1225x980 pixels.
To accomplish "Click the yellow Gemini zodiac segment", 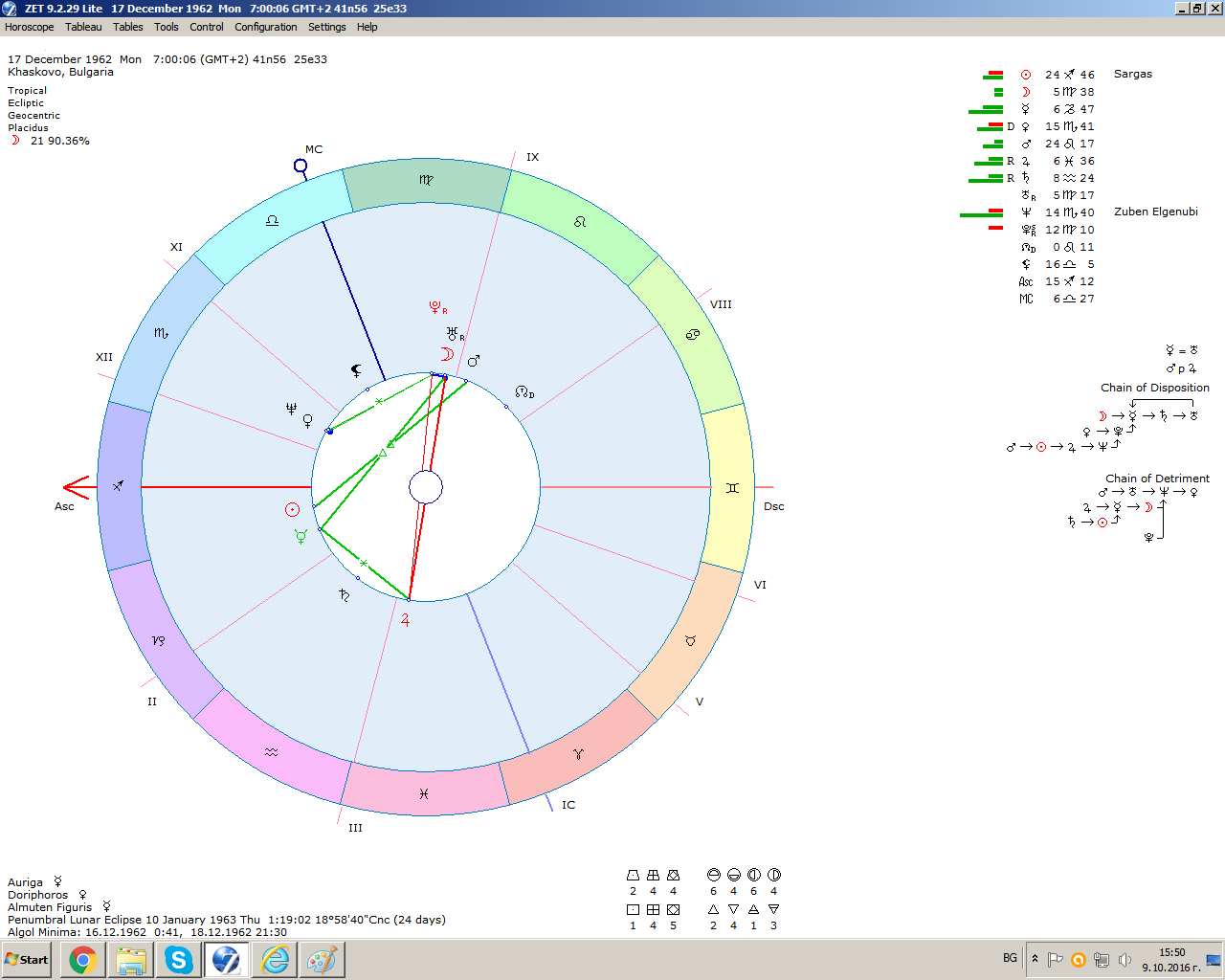I will point(731,488).
